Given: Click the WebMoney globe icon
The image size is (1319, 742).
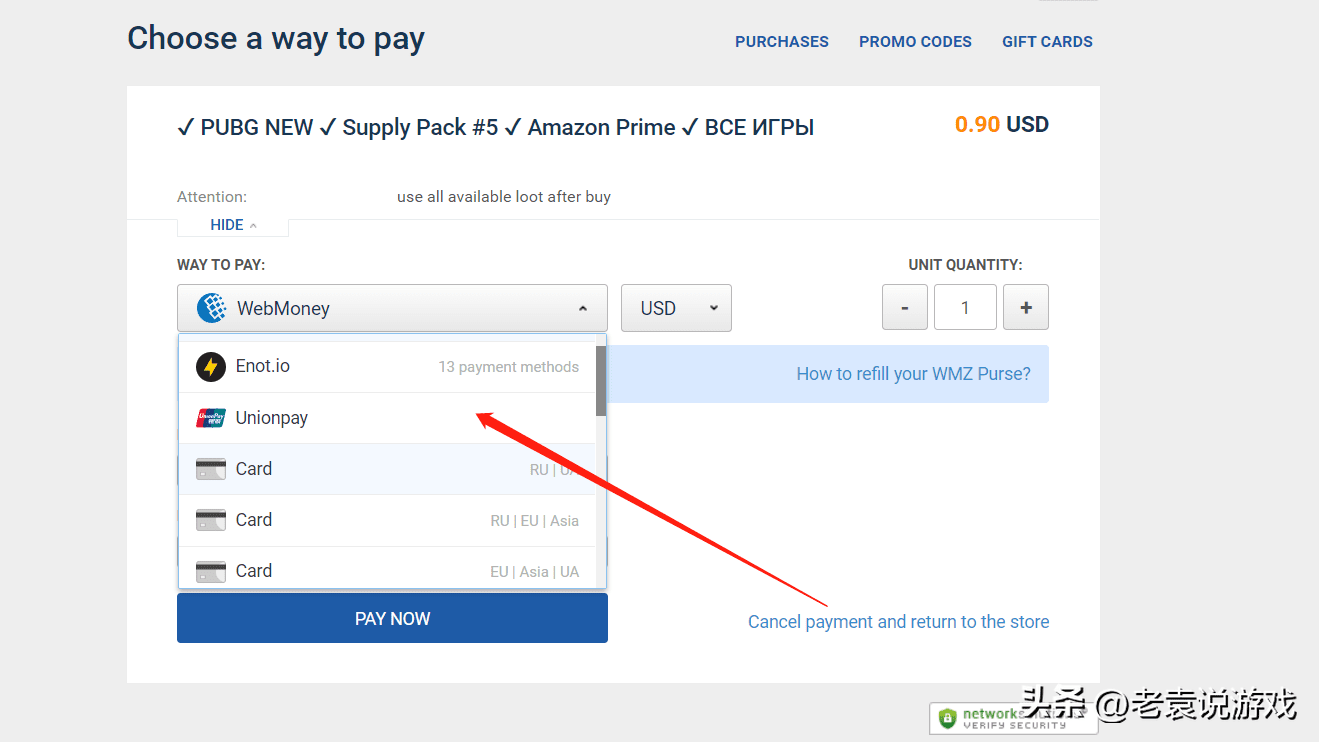Looking at the screenshot, I should click(x=212, y=308).
